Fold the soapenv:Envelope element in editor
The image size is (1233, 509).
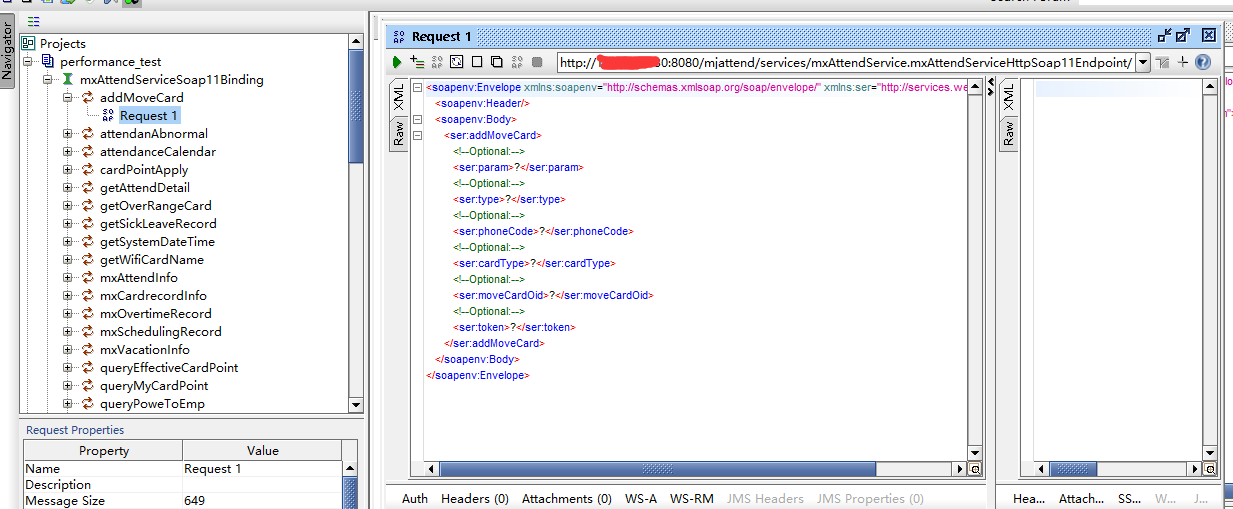tap(417, 87)
